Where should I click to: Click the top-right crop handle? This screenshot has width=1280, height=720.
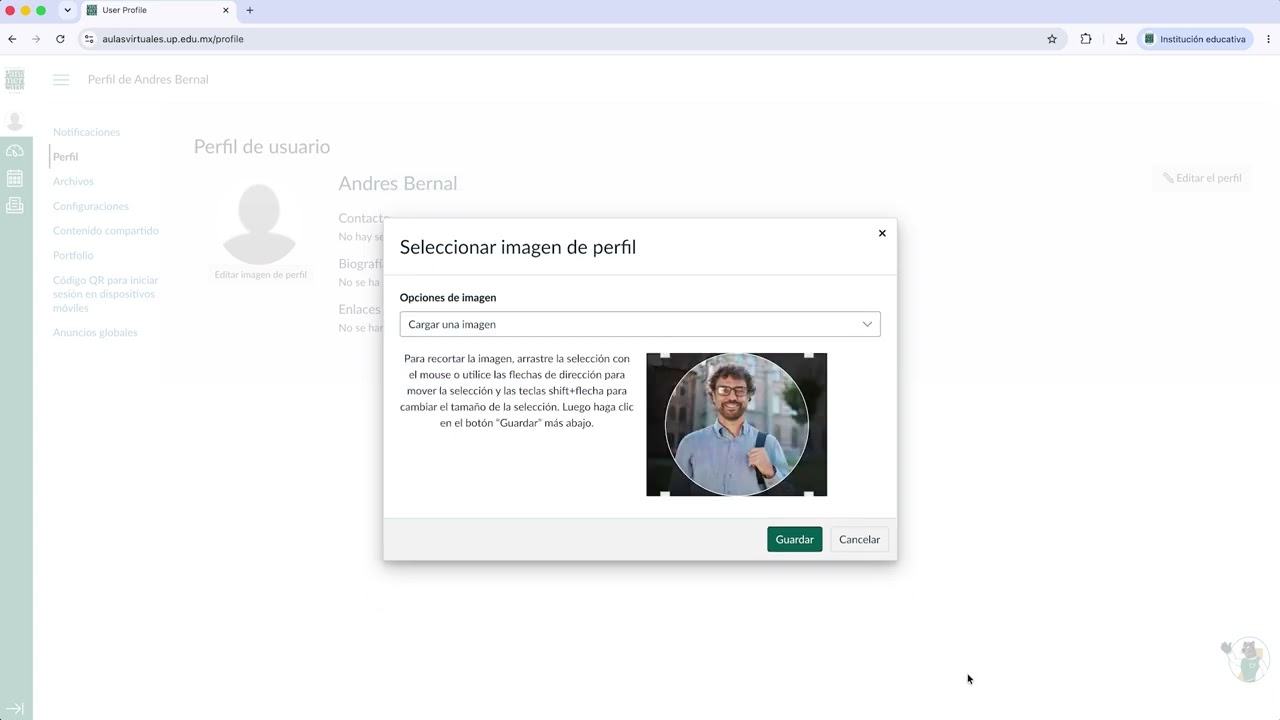809,356
